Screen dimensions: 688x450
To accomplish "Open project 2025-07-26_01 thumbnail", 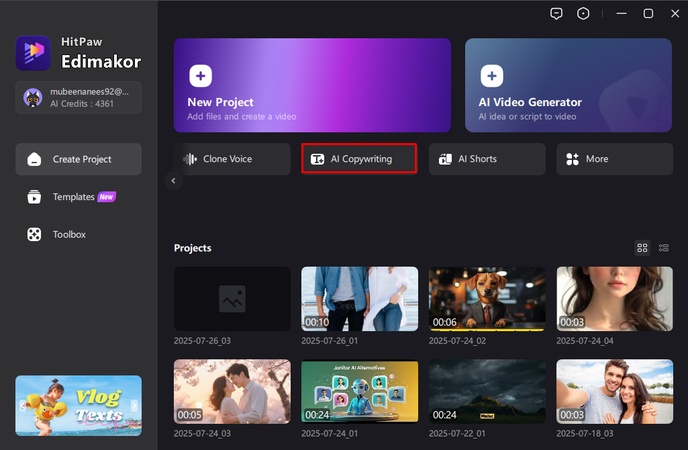I will click(359, 299).
